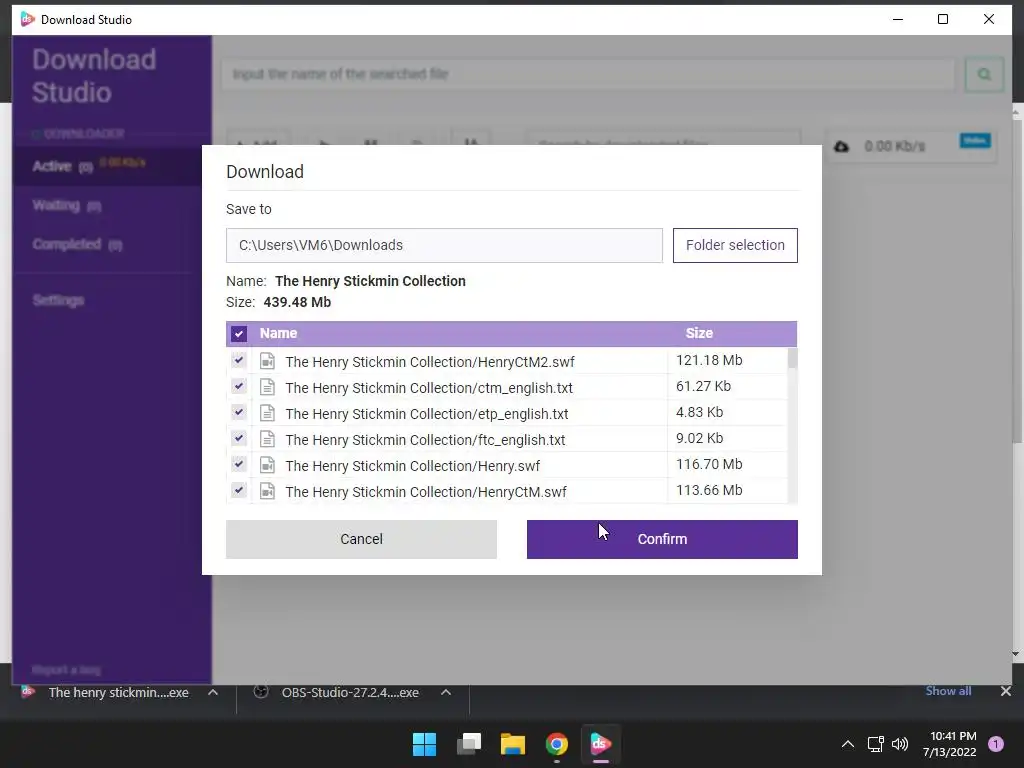Open the clock and calendar flyout
Image resolution: width=1024 pixels, height=768 pixels.
click(950, 744)
